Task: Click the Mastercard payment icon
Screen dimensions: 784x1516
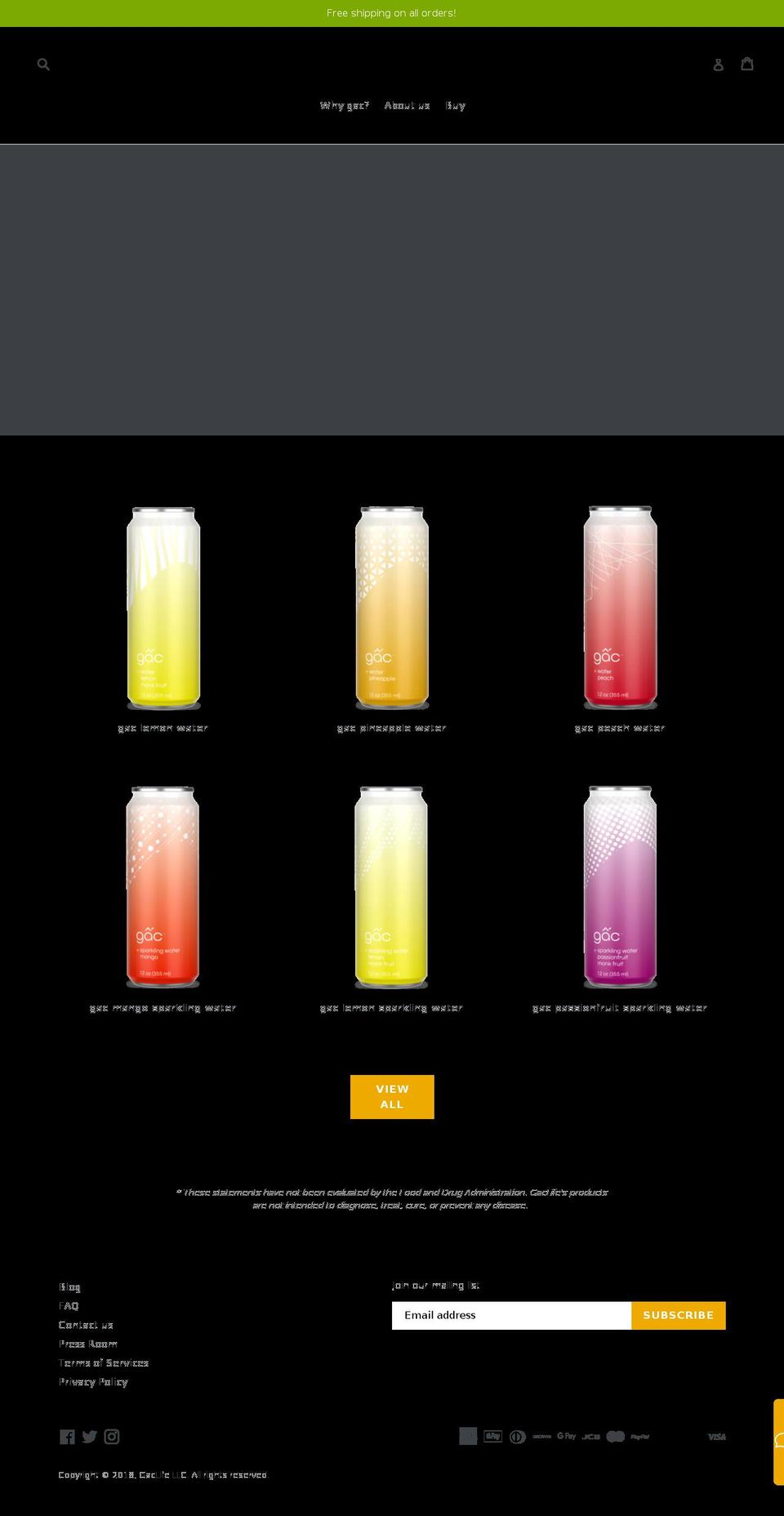Action: point(616,1436)
